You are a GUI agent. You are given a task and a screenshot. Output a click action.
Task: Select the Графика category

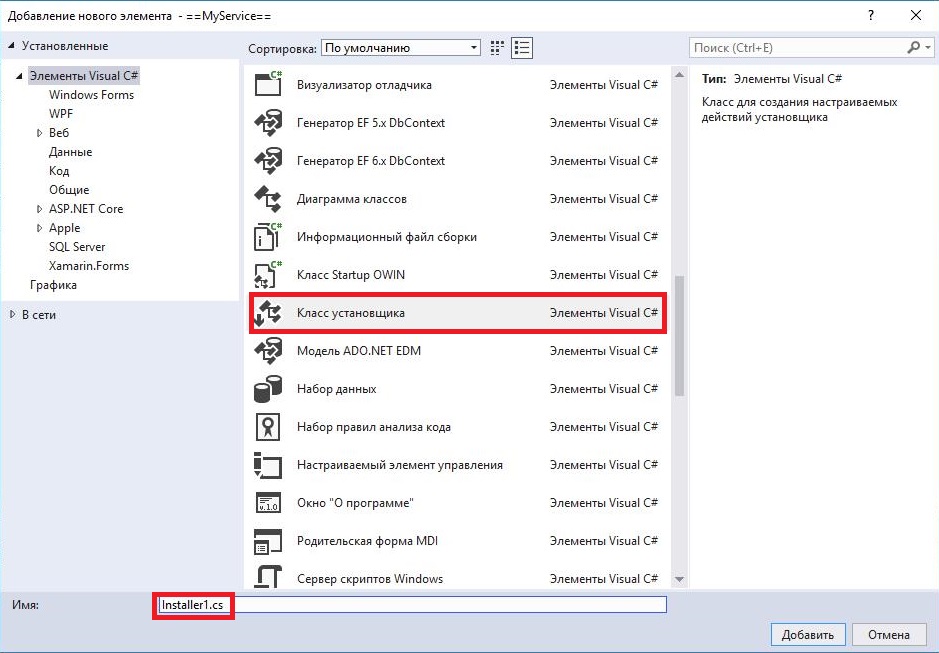coord(53,285)
